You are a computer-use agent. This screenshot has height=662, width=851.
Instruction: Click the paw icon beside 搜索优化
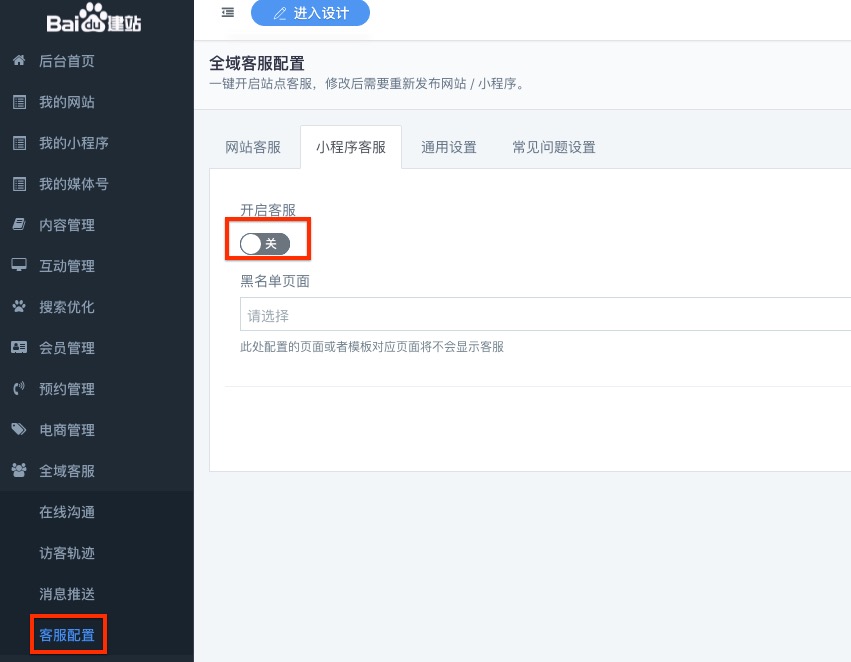click(18, 307)
